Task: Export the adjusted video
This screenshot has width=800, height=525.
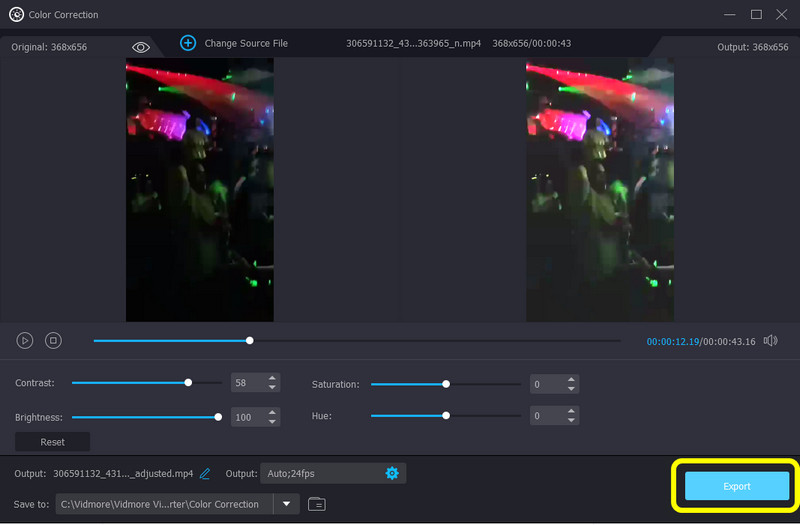Action: 737,486
